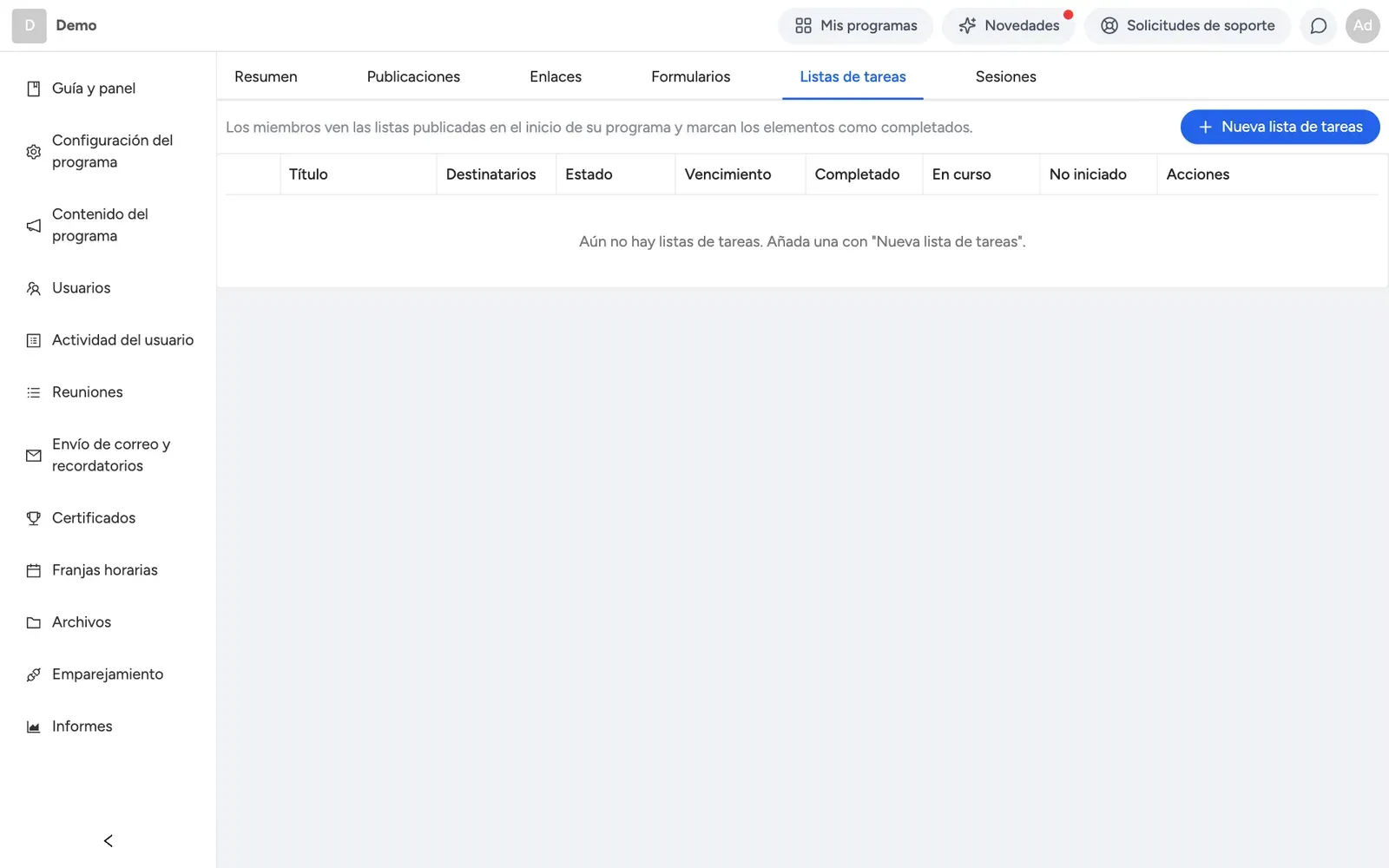
Task: Click the Certificados trophy icon
Action: (x=34, y=518)
